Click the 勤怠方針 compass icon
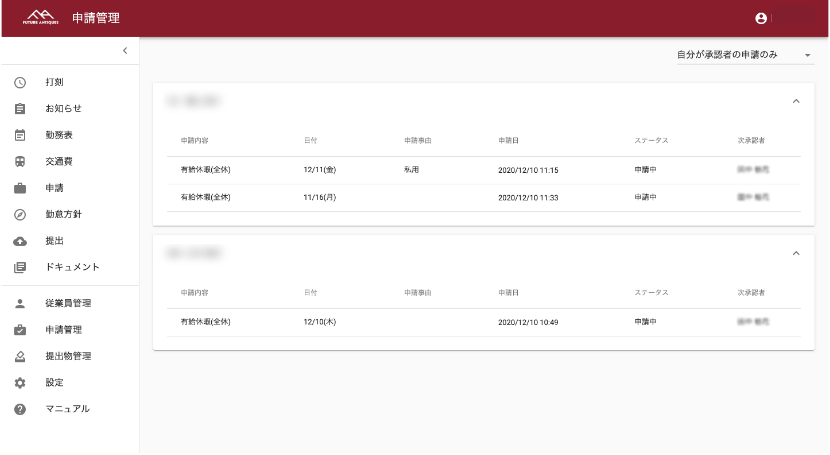The height and width of the screenshot is (455, 830). coord(20,214)
